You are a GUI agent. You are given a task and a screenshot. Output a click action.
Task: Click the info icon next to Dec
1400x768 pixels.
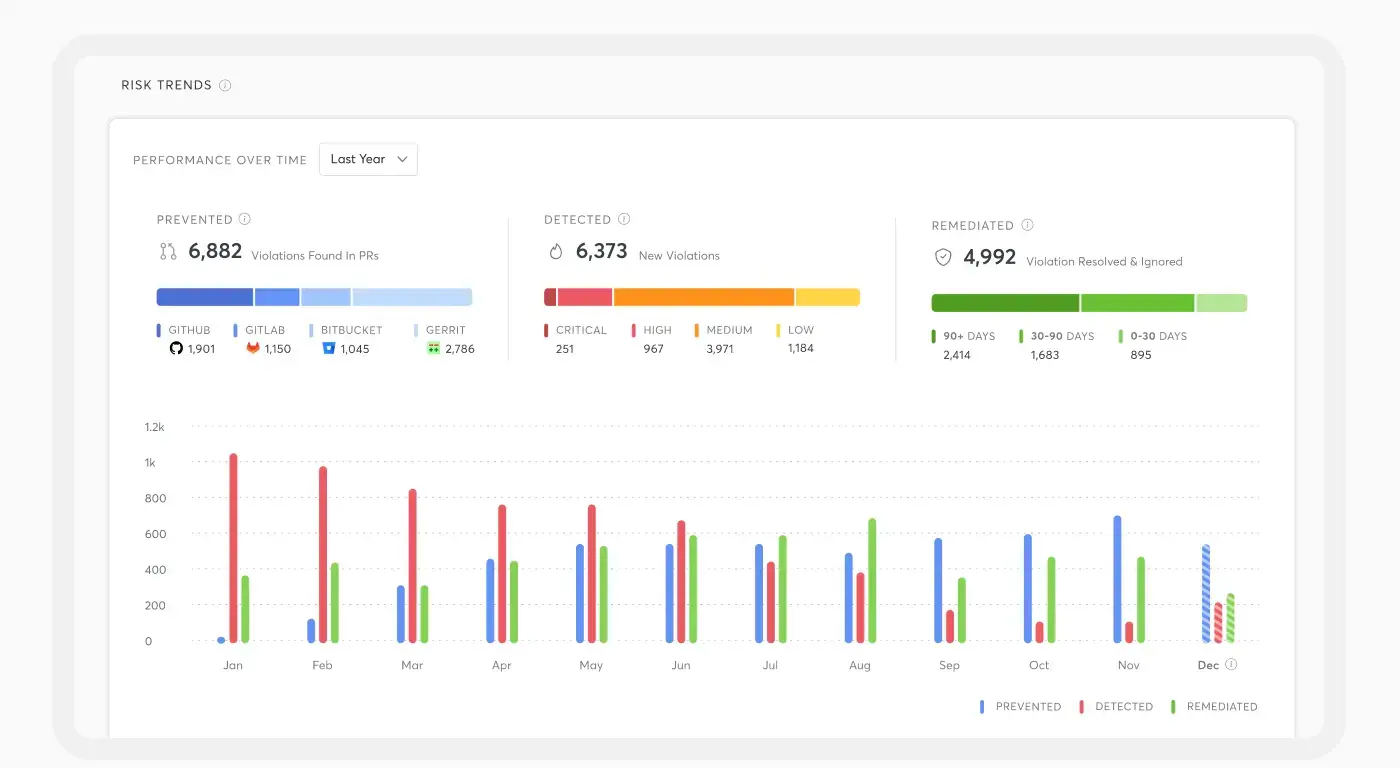(x=1231, y=665)
